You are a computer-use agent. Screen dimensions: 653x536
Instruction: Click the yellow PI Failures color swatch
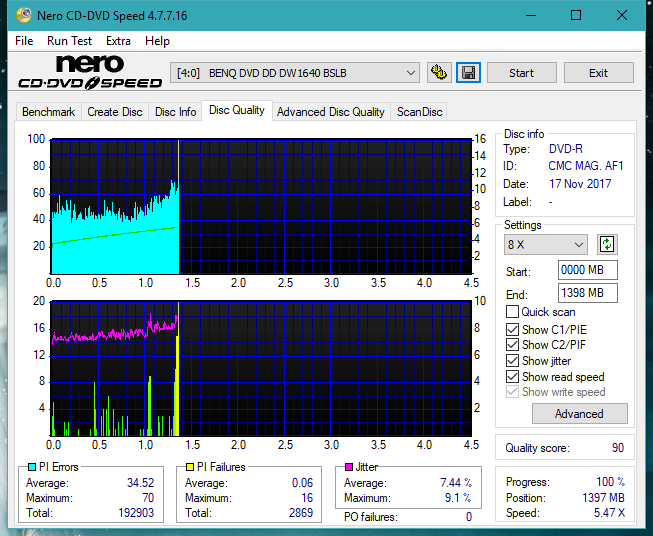pos(190,467)
